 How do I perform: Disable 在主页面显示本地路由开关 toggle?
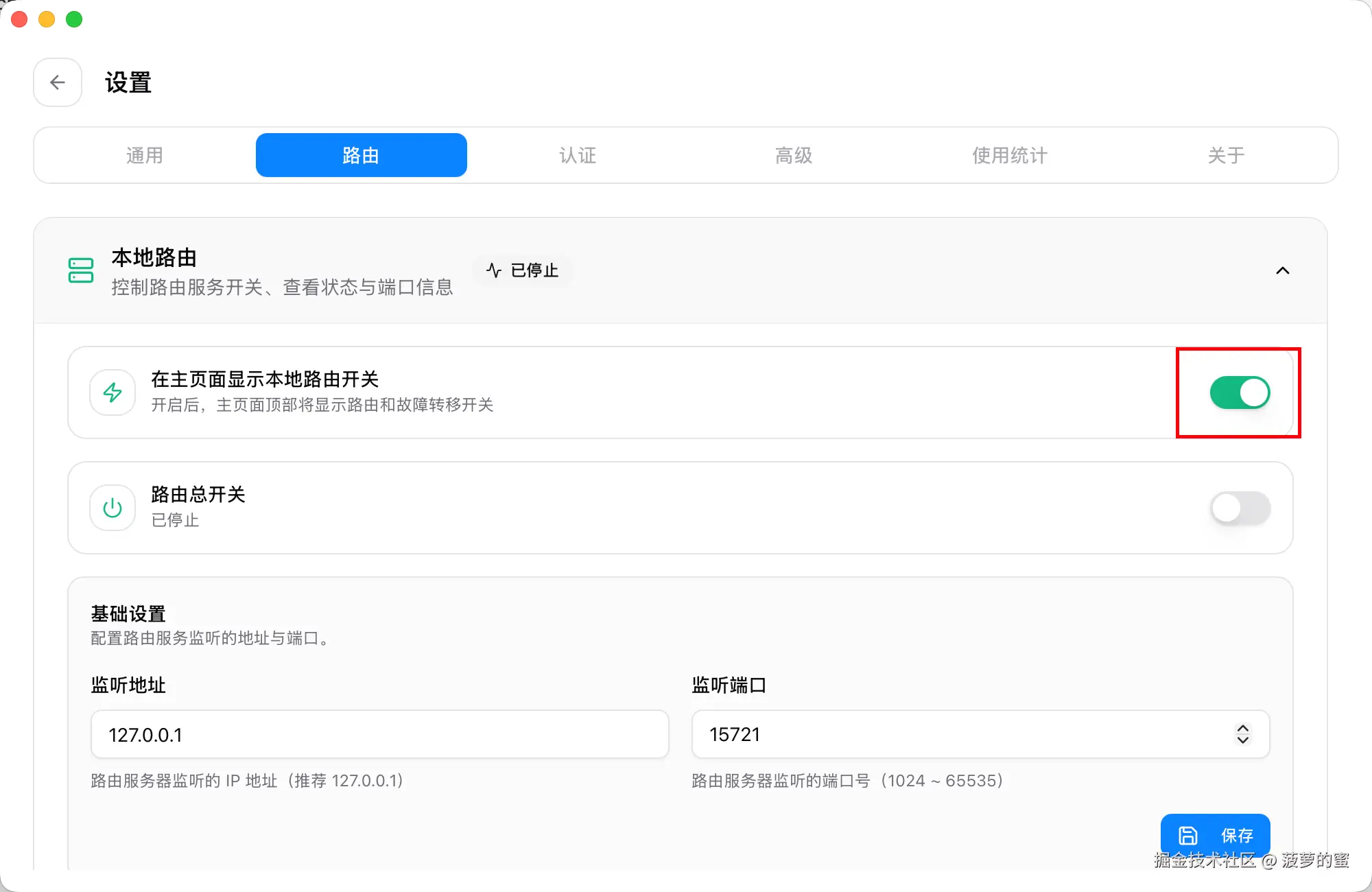point(1240,392)
